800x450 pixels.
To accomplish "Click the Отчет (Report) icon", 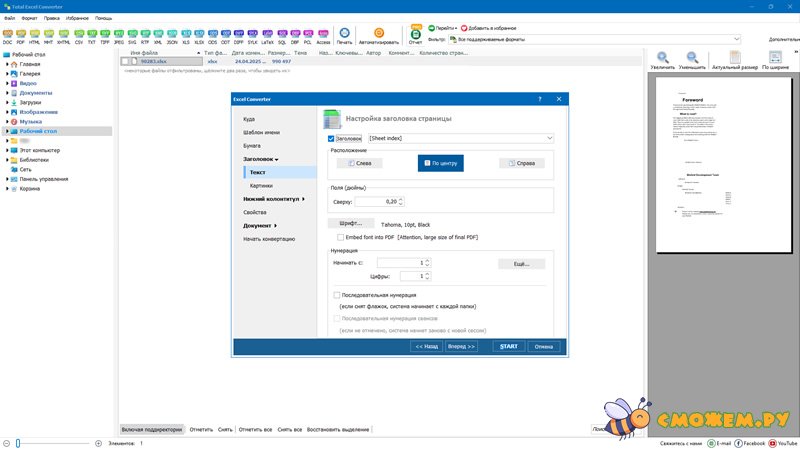I will click(x=415, y=36).
